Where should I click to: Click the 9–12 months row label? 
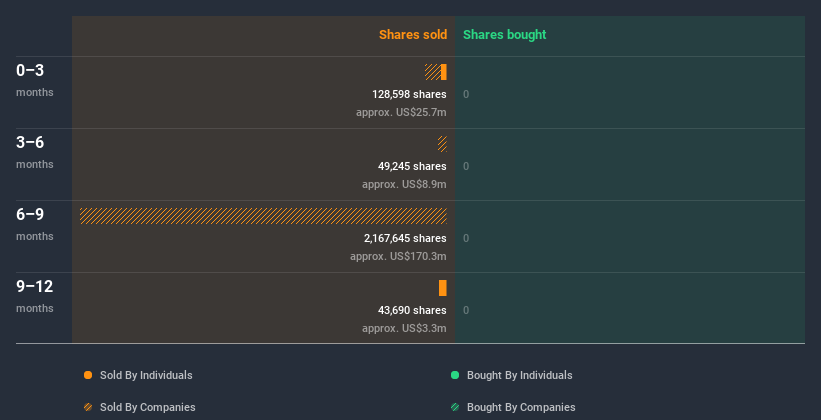(x=35, y=296)
